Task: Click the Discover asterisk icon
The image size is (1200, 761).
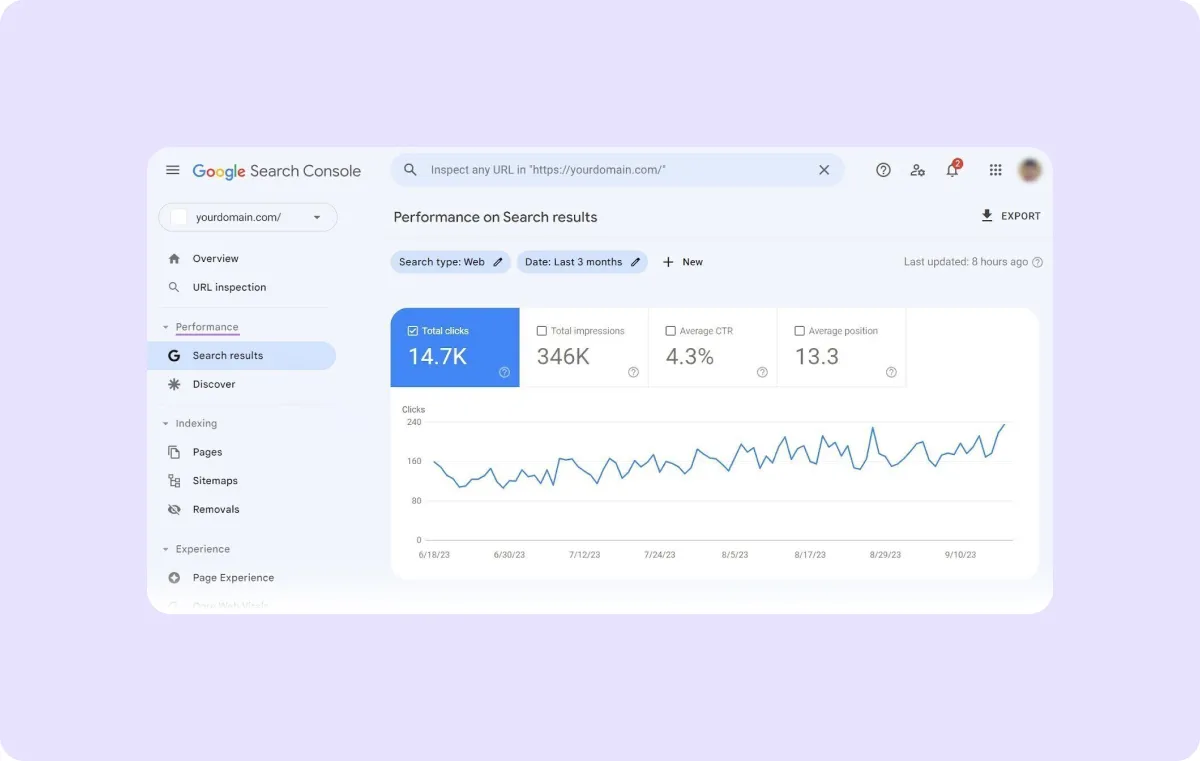Action: click(x=174, y=384)
